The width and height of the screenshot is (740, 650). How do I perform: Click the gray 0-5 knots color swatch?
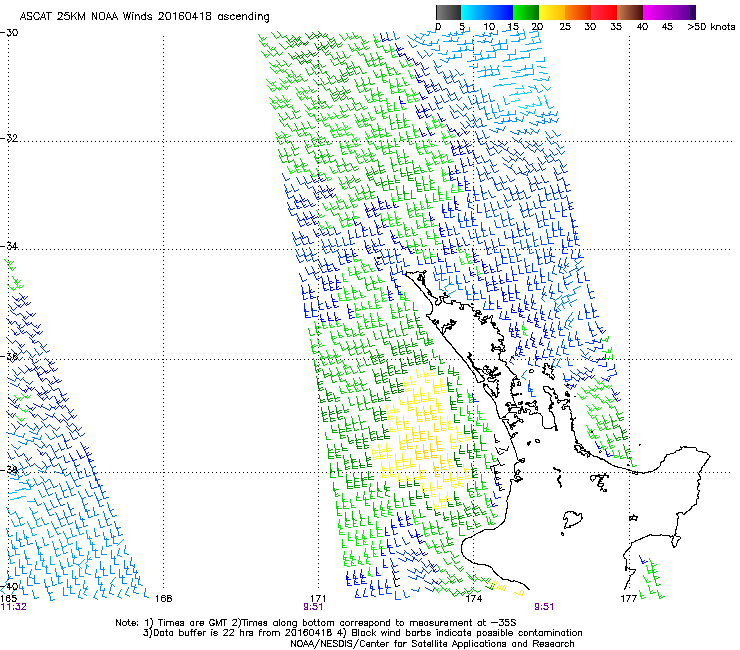(448, 12)
